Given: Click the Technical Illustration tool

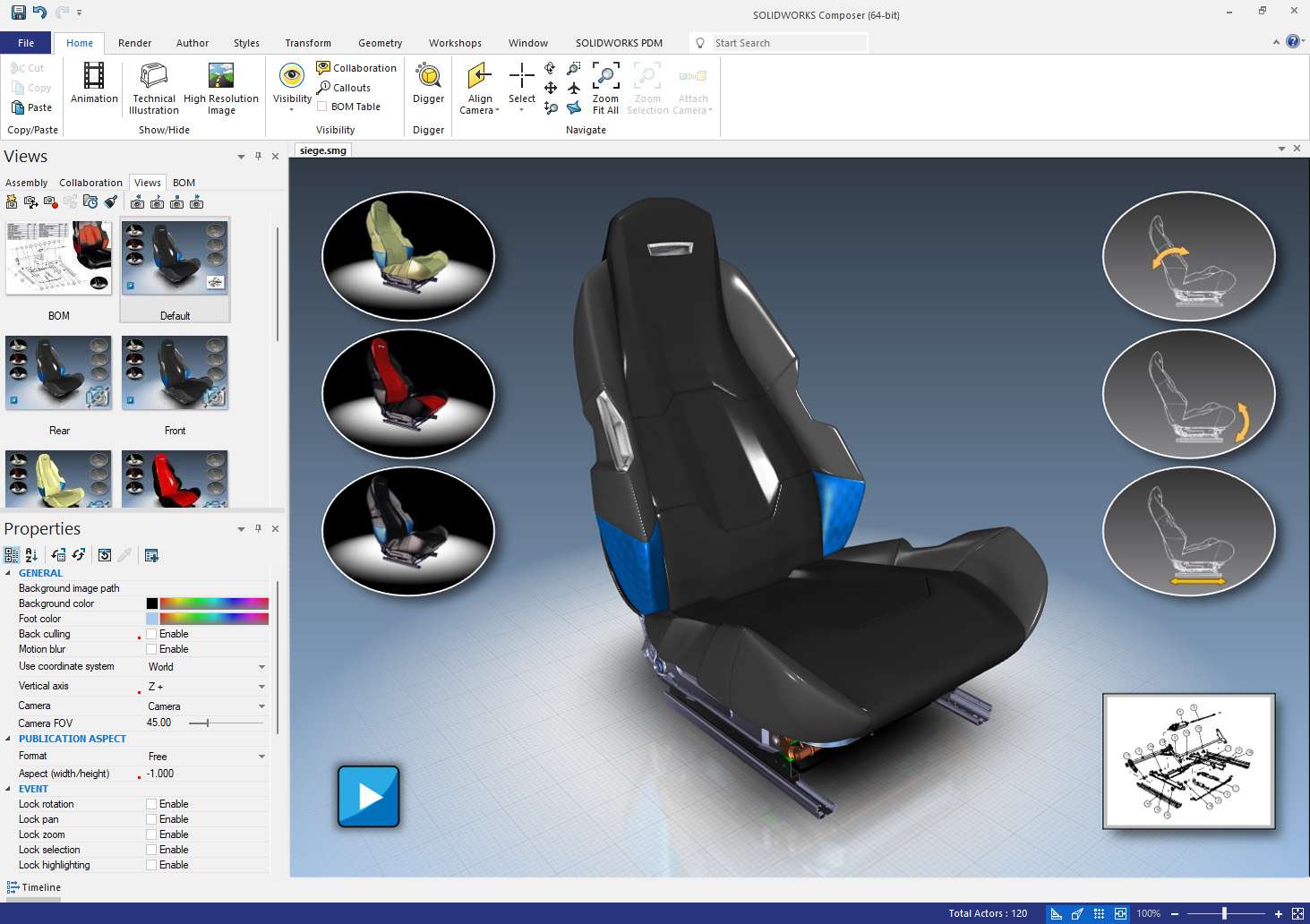Looking at the screenshot, I should click(x=154, y=89).
